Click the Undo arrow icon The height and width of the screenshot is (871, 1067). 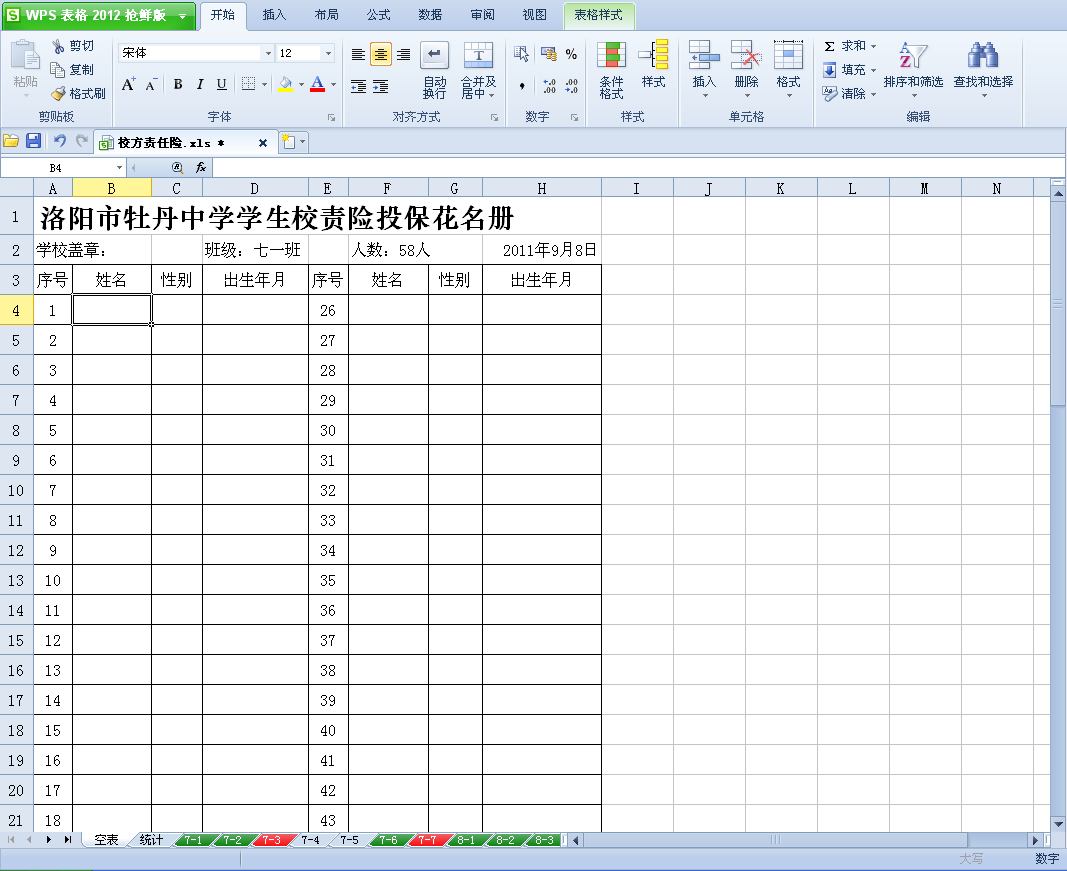[60, 142]
